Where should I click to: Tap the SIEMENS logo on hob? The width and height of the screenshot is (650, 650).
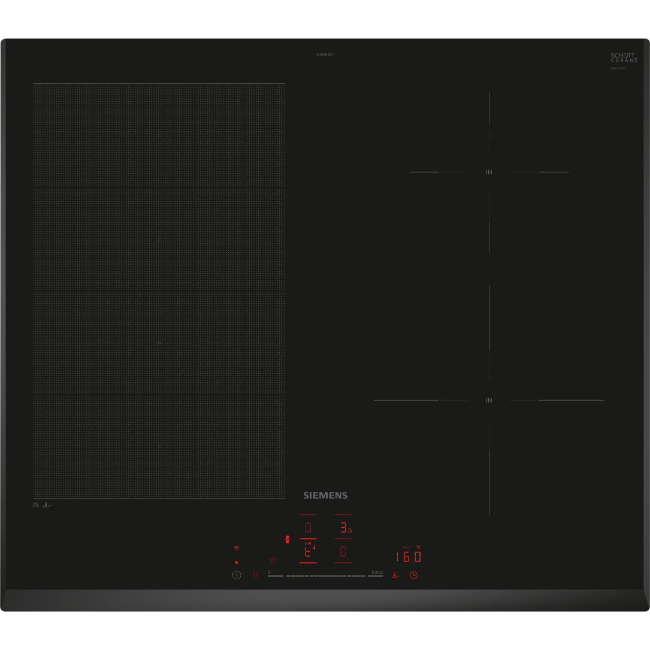[325, 495]
